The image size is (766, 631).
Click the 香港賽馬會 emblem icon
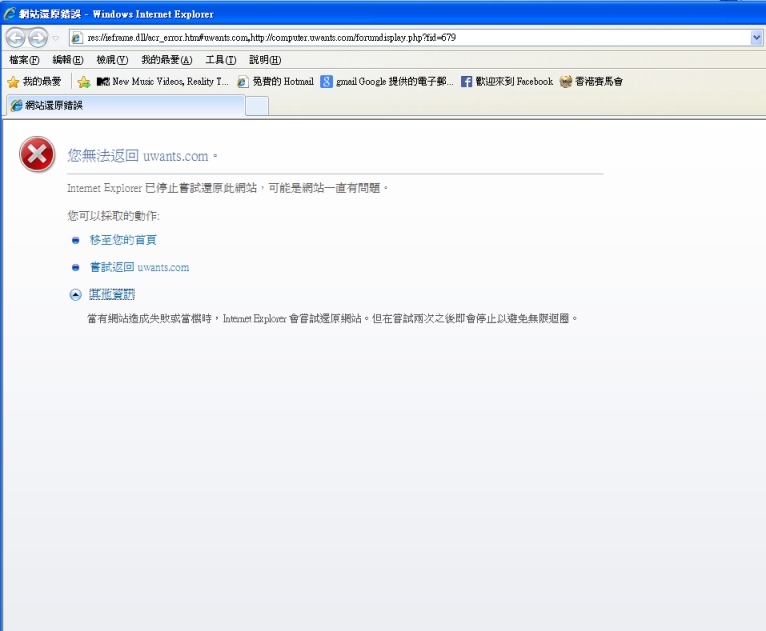(566, 82)
